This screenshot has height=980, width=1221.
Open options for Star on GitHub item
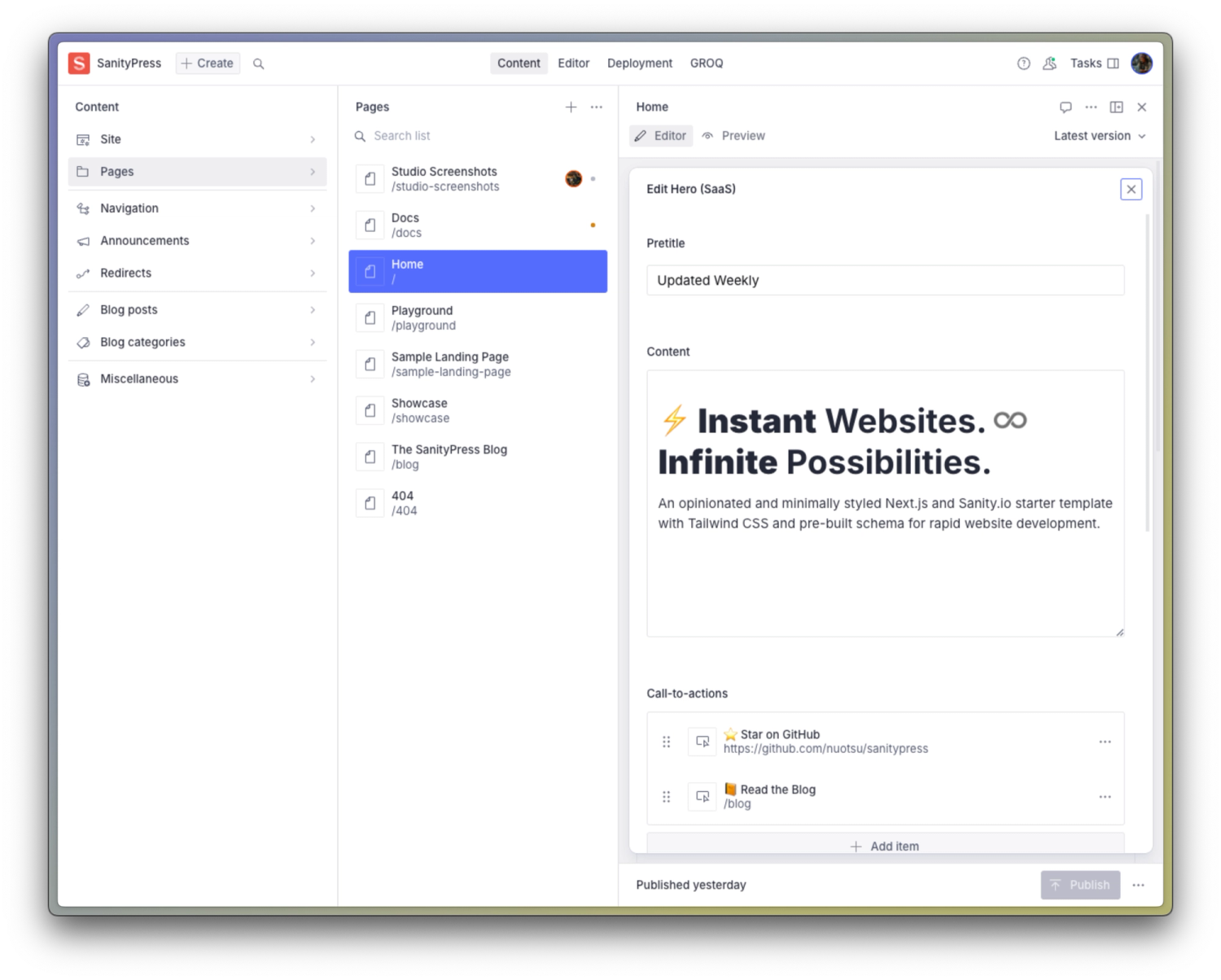(1105, 742)
